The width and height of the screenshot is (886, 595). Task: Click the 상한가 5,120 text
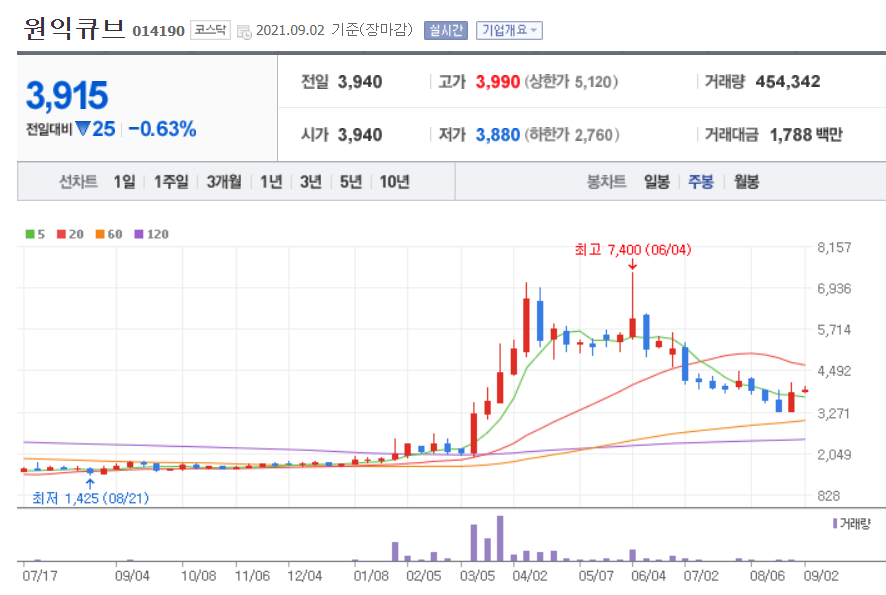571,82
